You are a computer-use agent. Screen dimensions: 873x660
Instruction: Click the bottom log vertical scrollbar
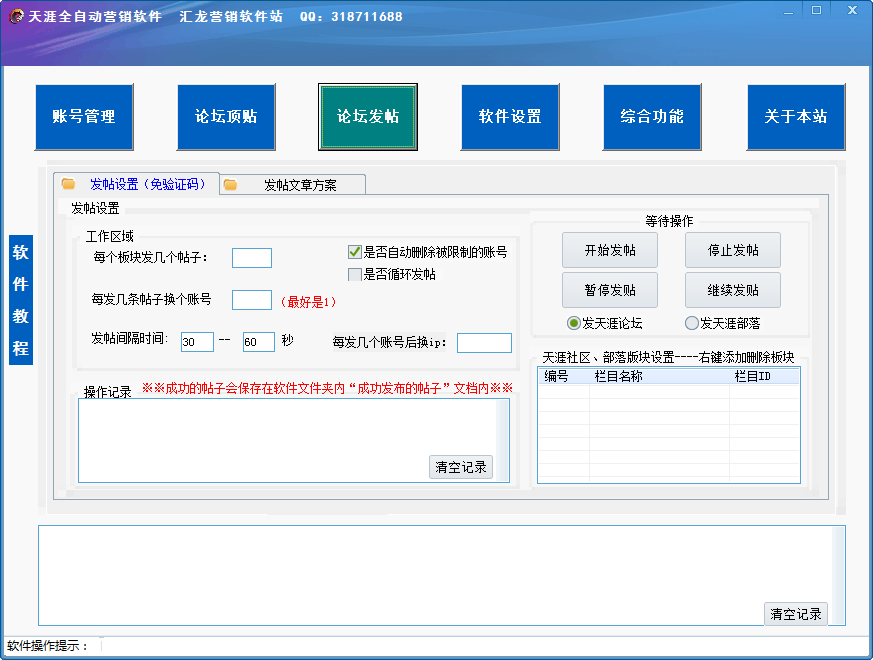tap(838, 575)
